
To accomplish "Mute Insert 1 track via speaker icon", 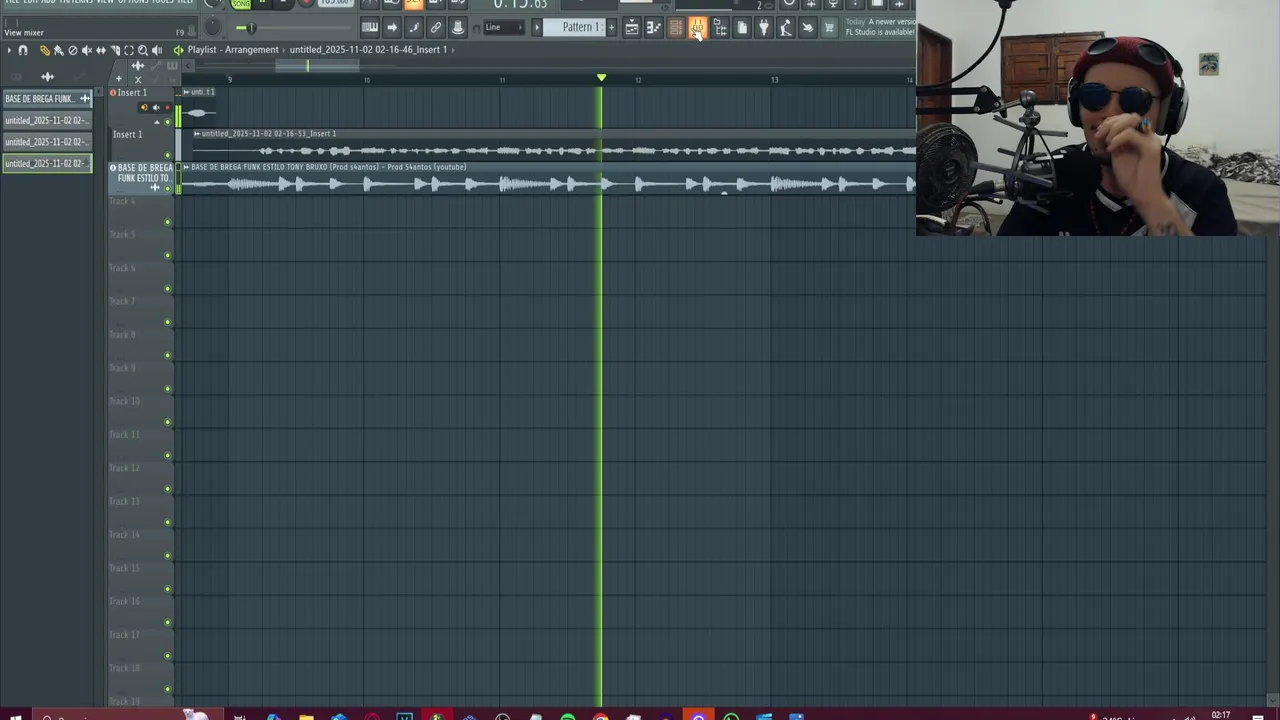I will click(156, 107).
